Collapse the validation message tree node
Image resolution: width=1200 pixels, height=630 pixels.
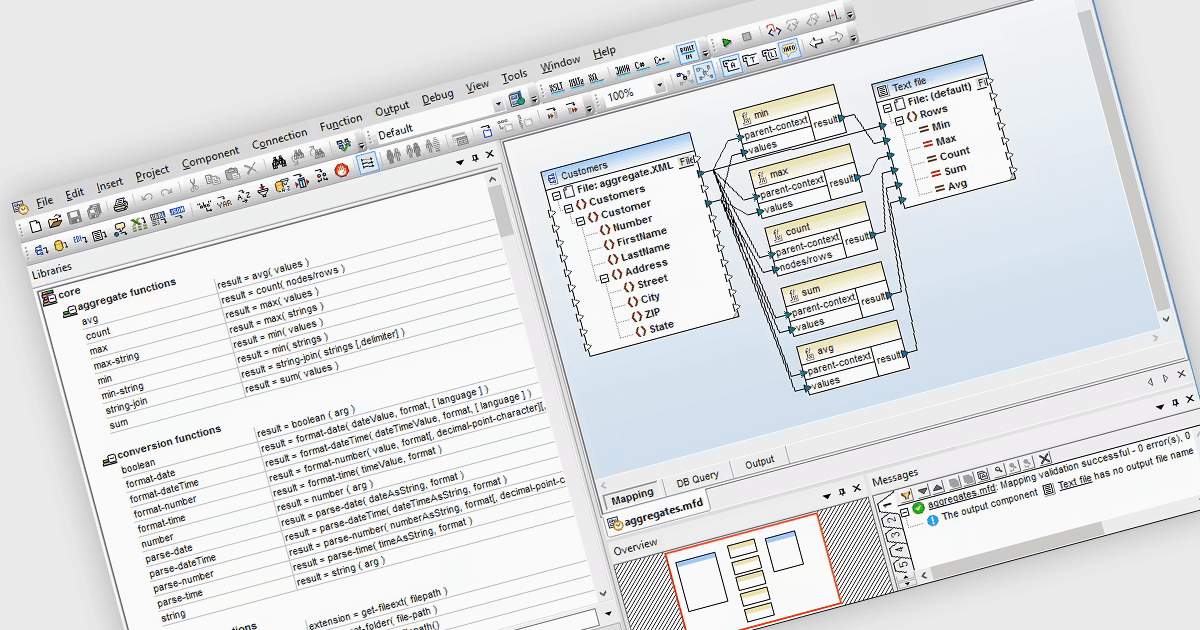[904, 512]
